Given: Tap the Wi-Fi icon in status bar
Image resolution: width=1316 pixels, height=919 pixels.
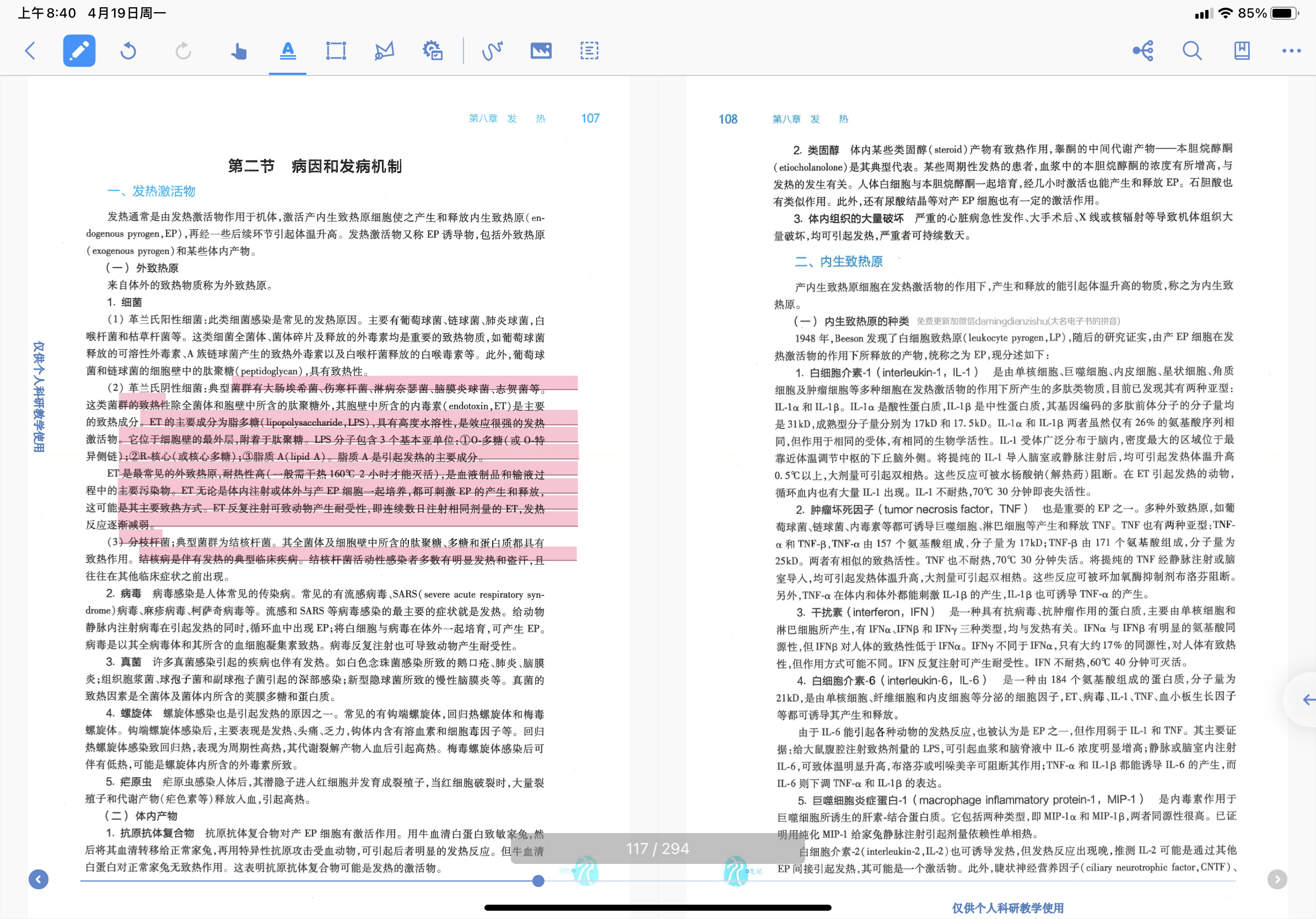Looking at the screenshot, I should 1226,13.
